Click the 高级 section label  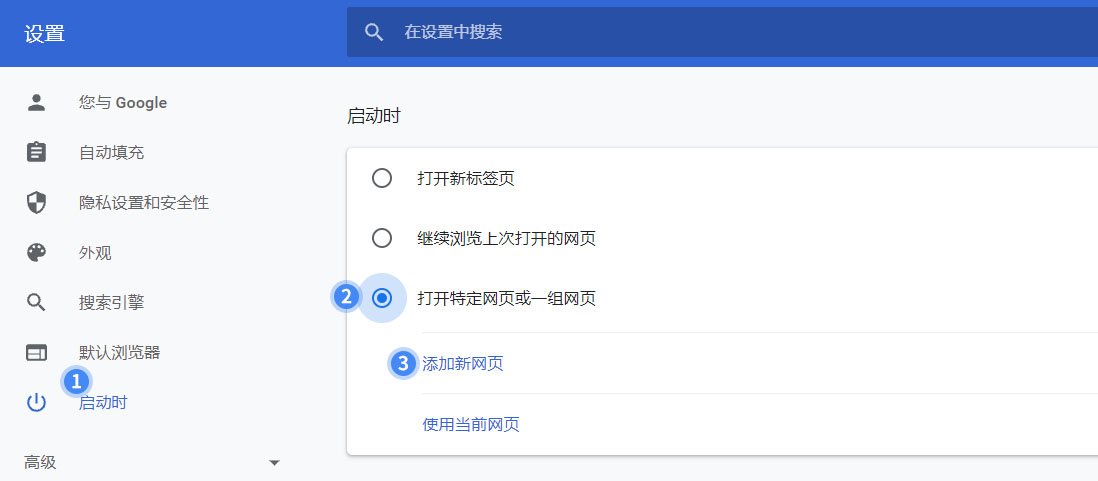click(x=40, y=463)
